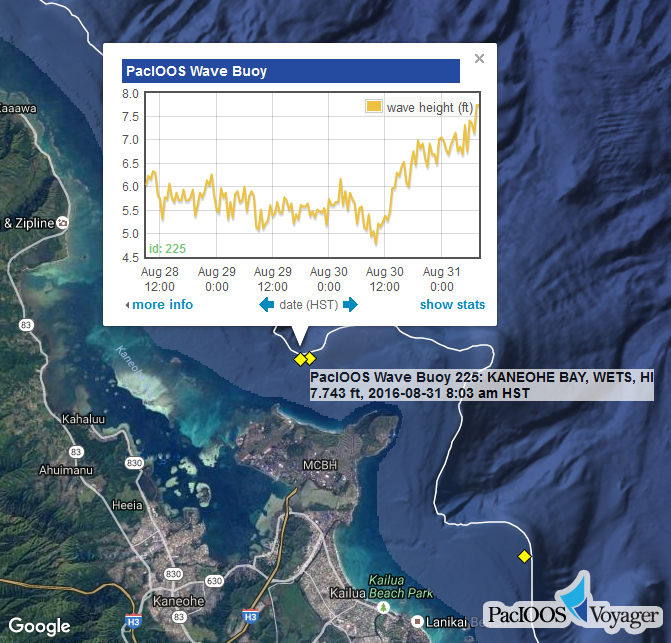The width and height of the screenshot is (671, 643).
Task: Click the Zipline camera attraction icon
Action: tap(62, 222)
